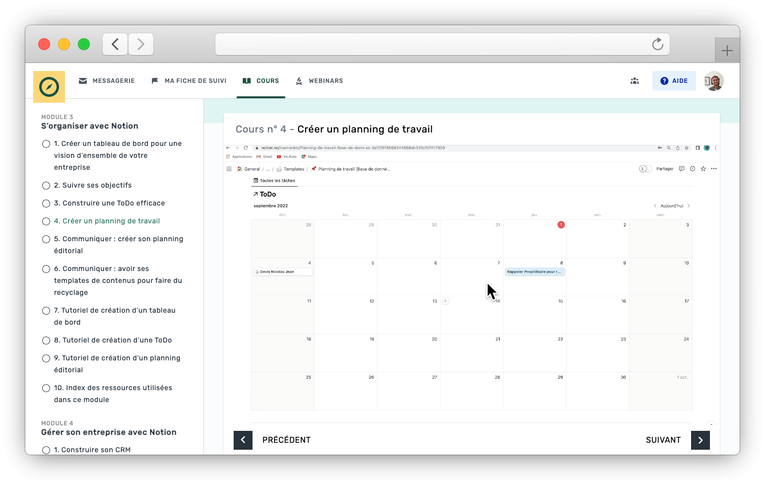The image size is (765, 480).
Task: Go to next month in Notion calendar
Action: point(688,206)
